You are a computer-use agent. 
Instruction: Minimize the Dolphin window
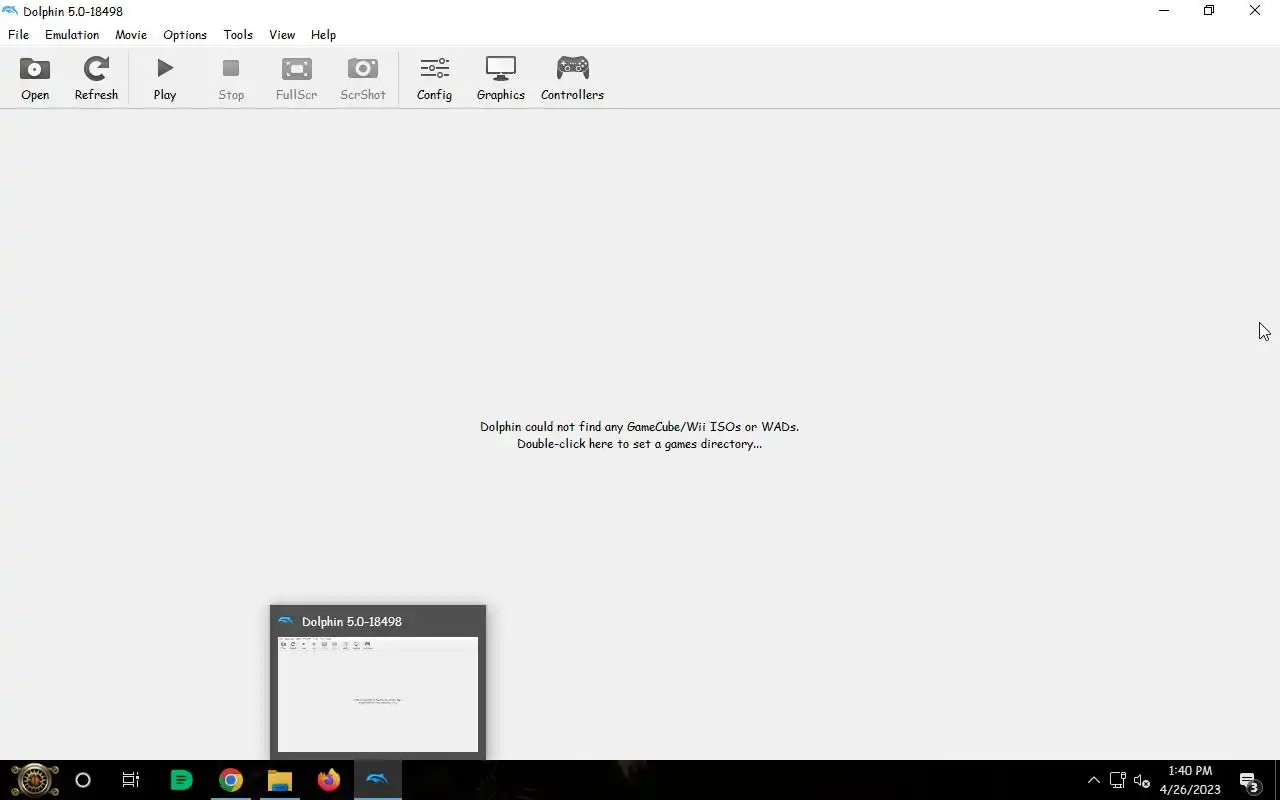coord(1163,11)
